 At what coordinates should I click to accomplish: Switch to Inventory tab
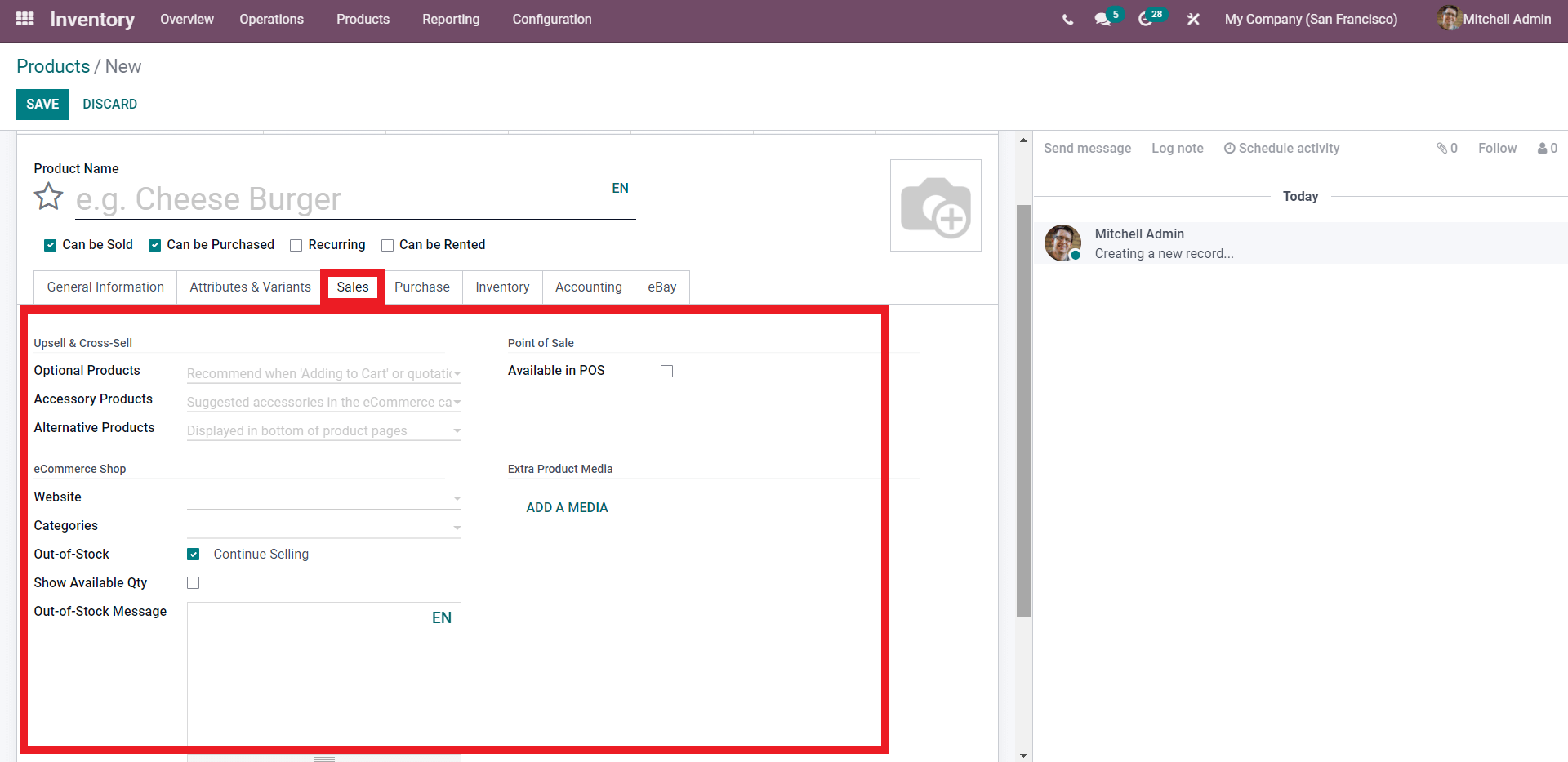tap(502, 287)
